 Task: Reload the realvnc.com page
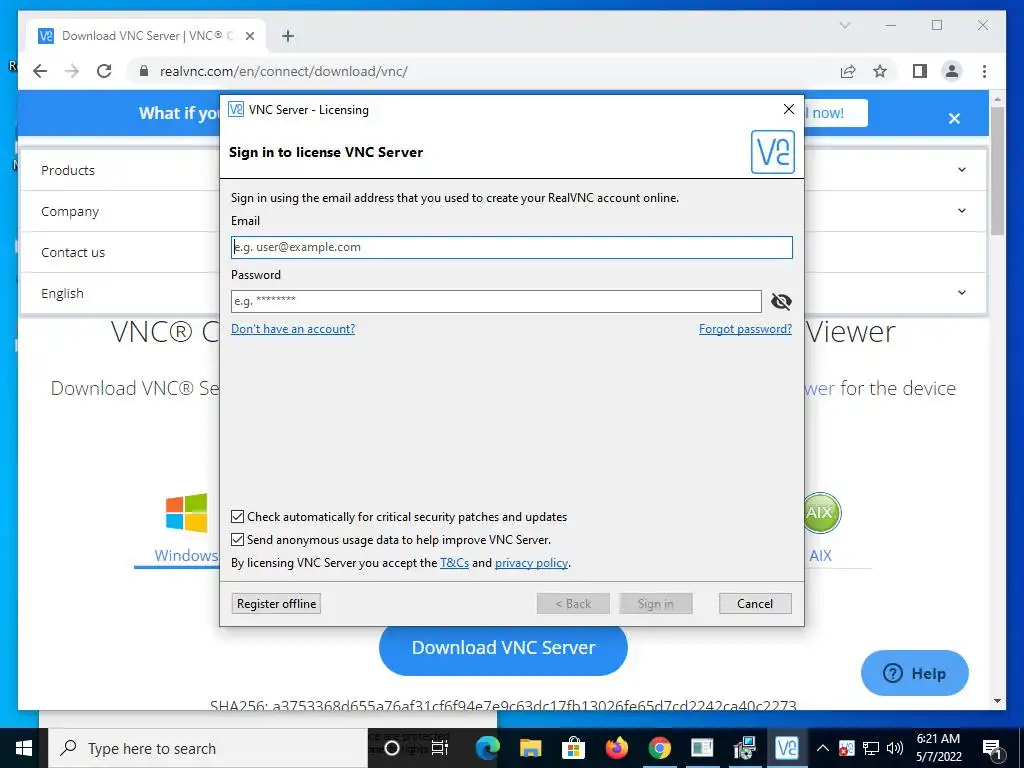(104, 71)
